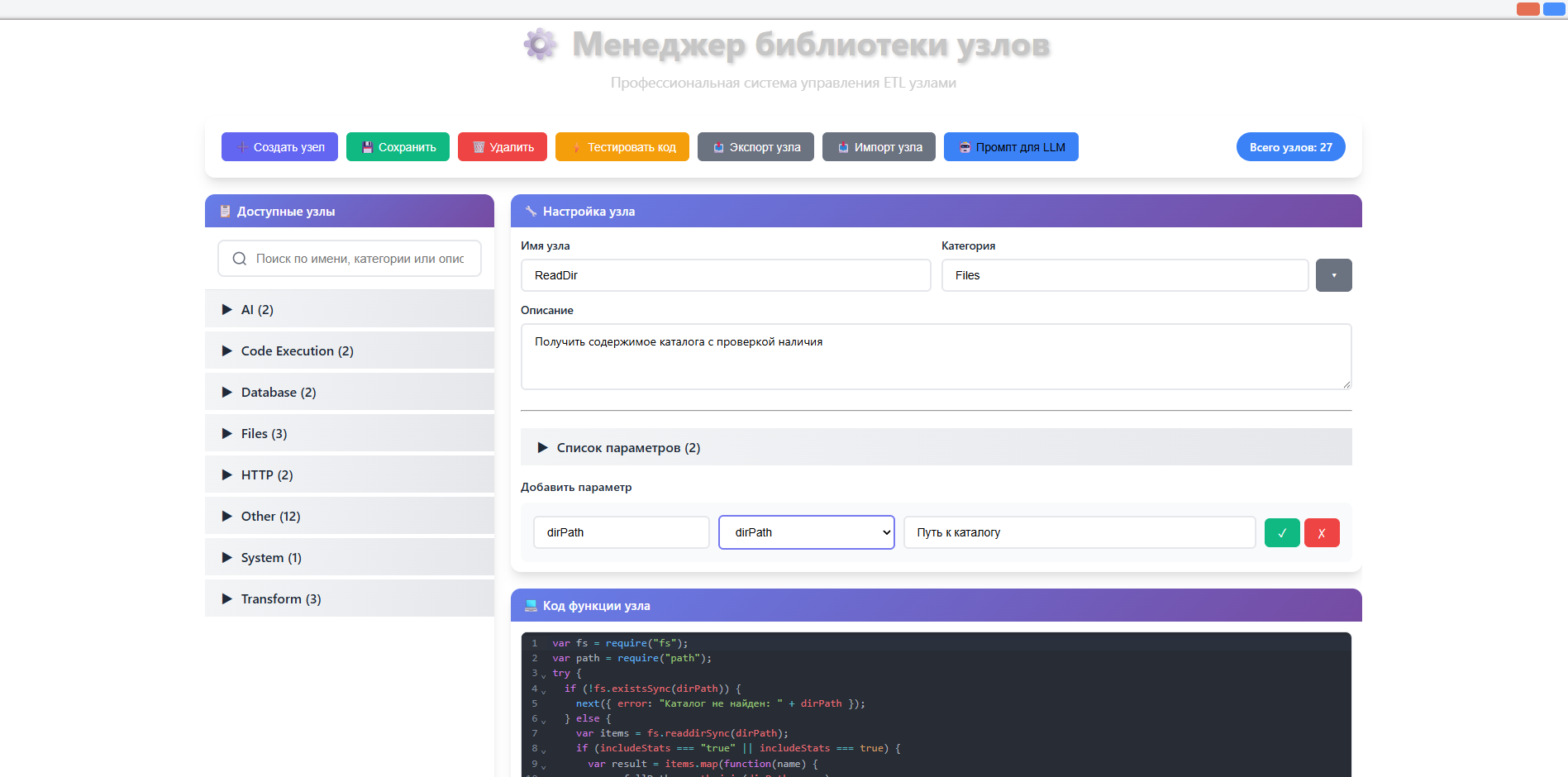
Task: Click the clipboard icon of Доступные узлы
Action: click(225, 212)
